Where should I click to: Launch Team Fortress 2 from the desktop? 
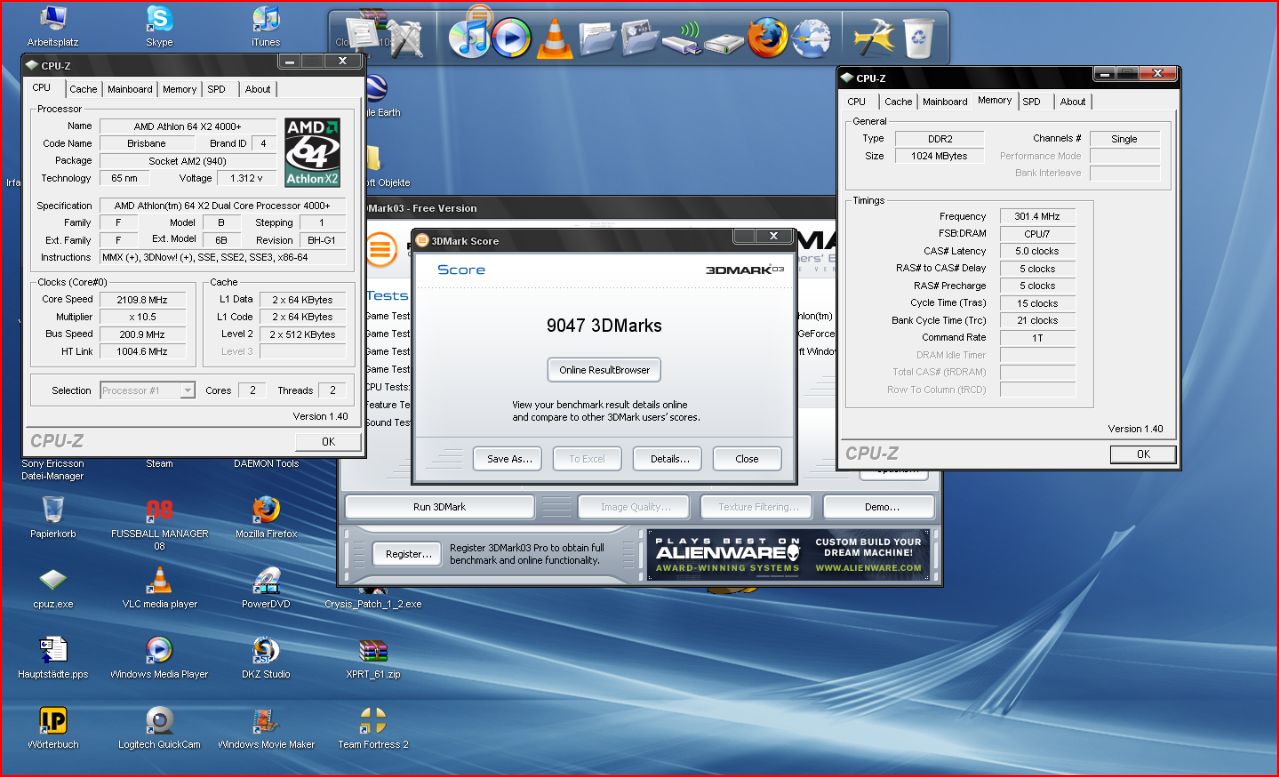tap(373, 727)
